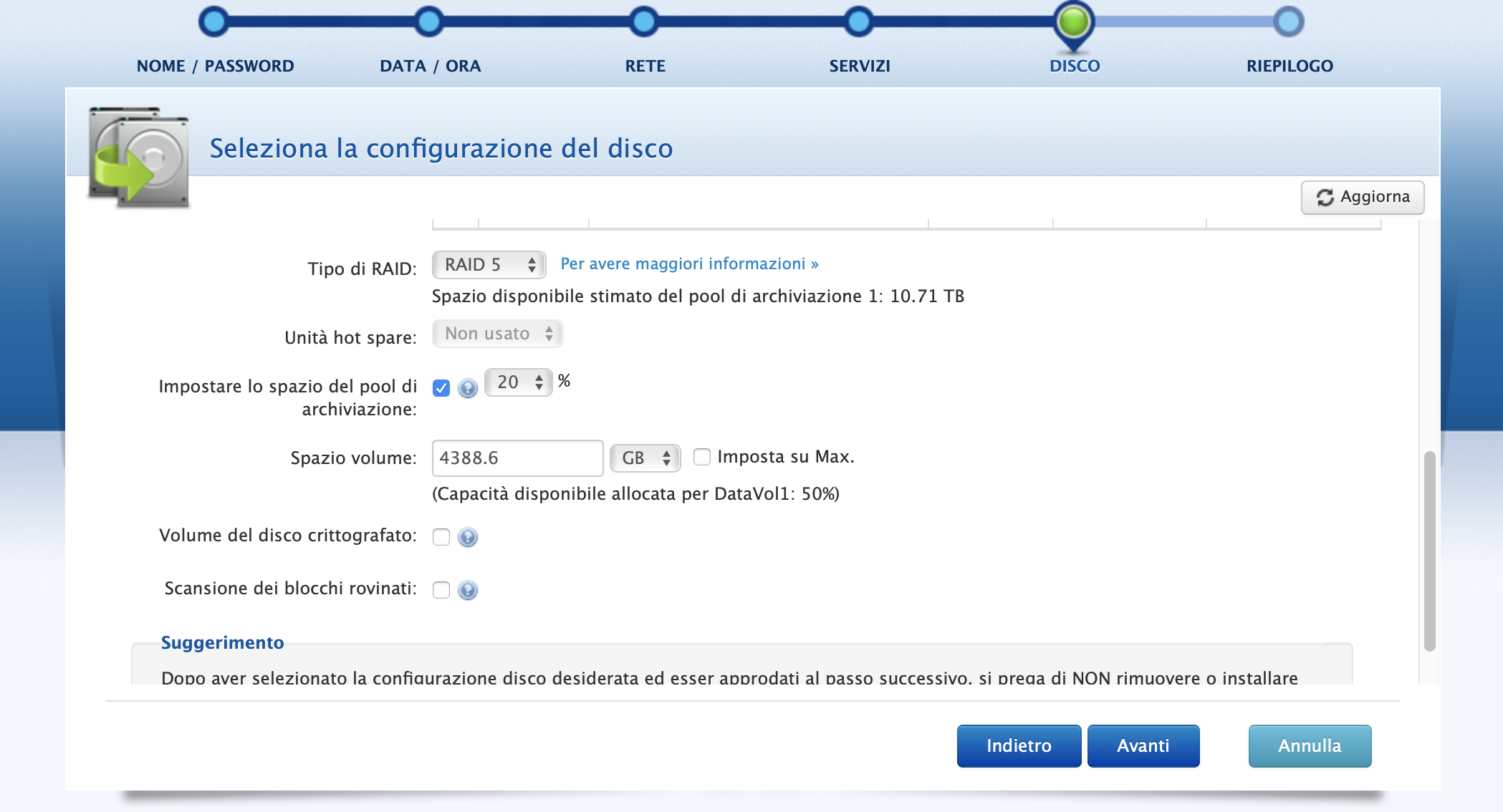Click help icon for bad block scan
1503x812 pixels.
coord(468,590)
